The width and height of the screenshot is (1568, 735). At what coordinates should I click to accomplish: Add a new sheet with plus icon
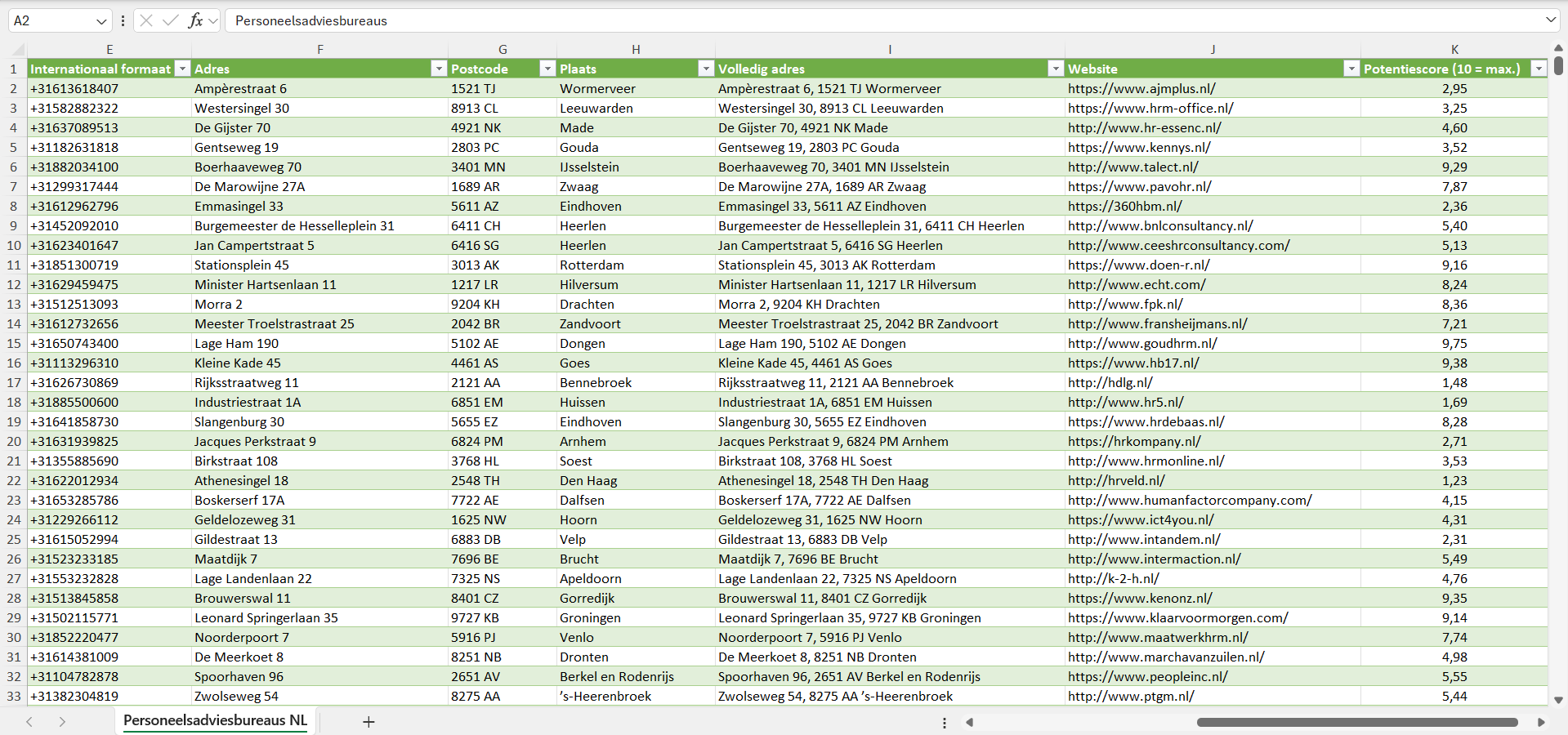click(369, 722)
